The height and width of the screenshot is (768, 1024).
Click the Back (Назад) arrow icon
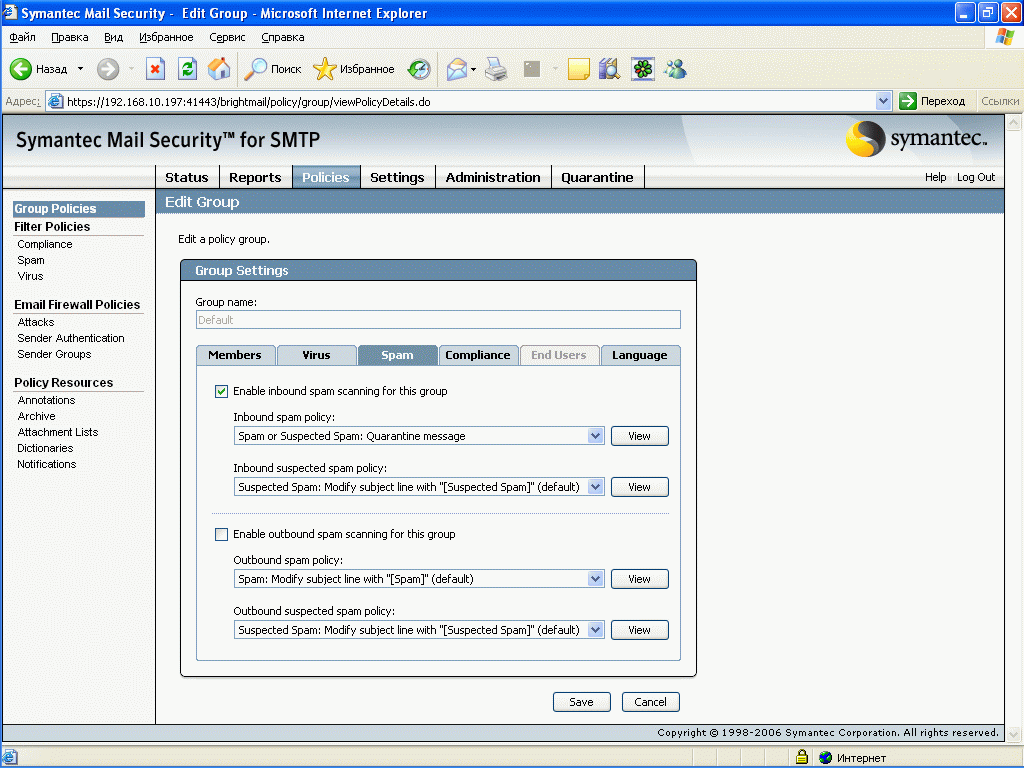(21, 69)
